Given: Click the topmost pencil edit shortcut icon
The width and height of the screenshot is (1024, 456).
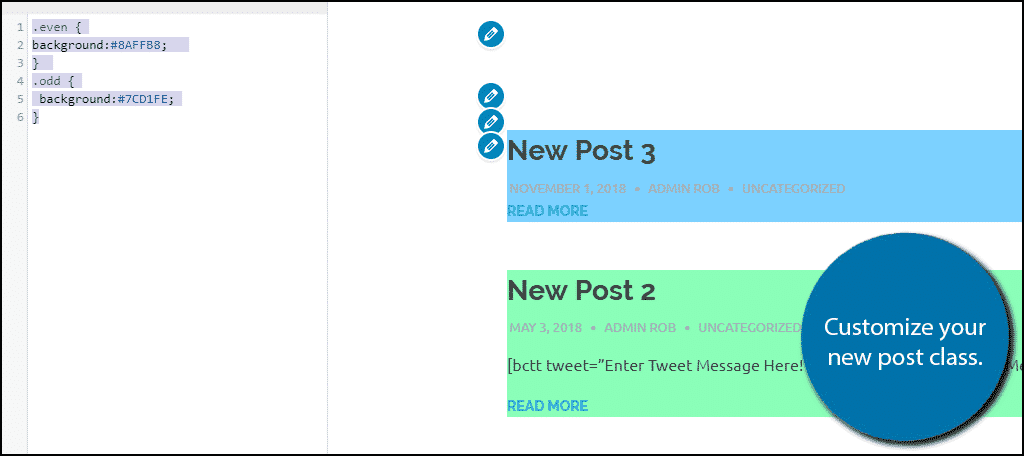Looking at the screenshot, I should (490, 34).
